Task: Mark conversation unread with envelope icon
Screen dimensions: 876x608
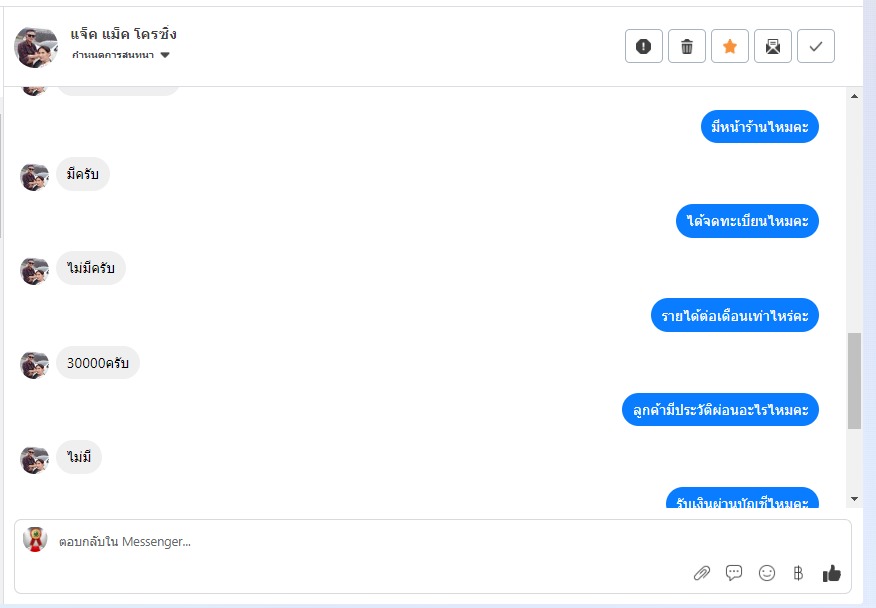Action: (x=773, y=46)
